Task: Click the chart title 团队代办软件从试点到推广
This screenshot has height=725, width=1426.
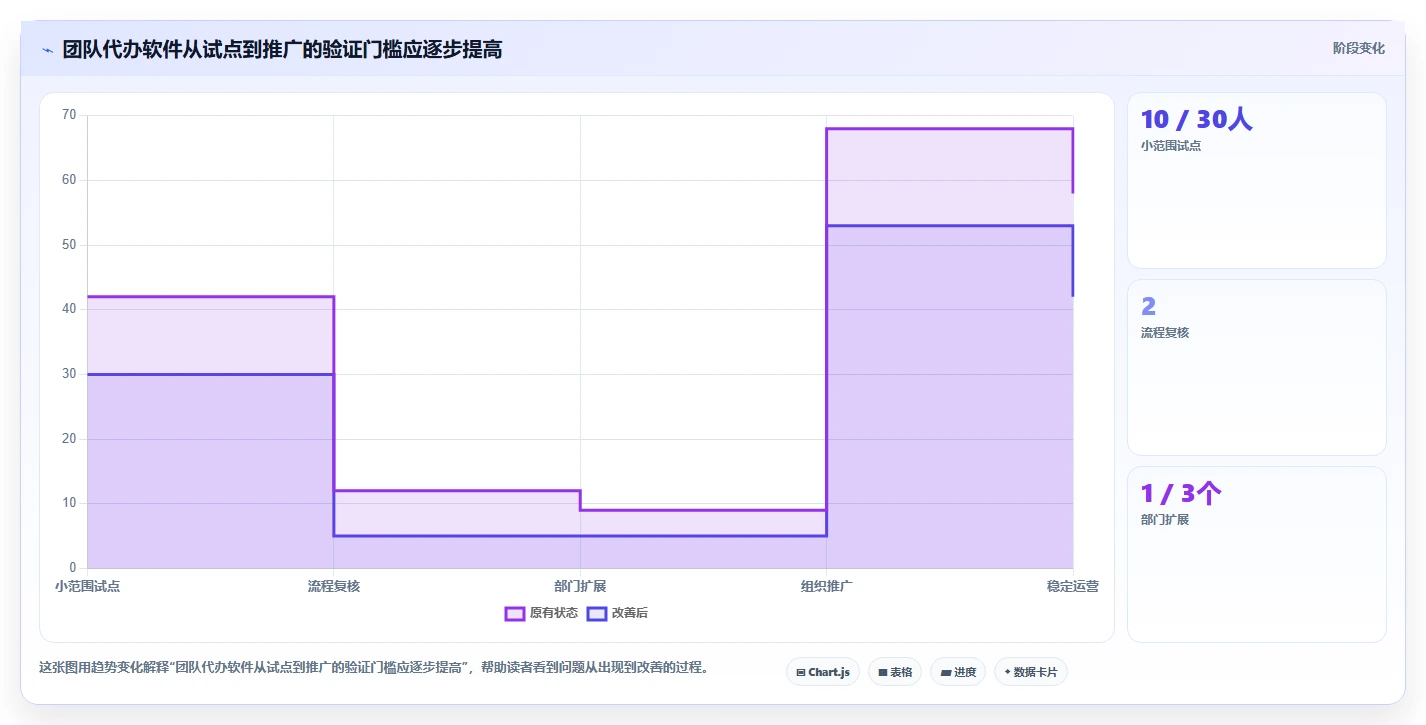Action: click(282, 49)
